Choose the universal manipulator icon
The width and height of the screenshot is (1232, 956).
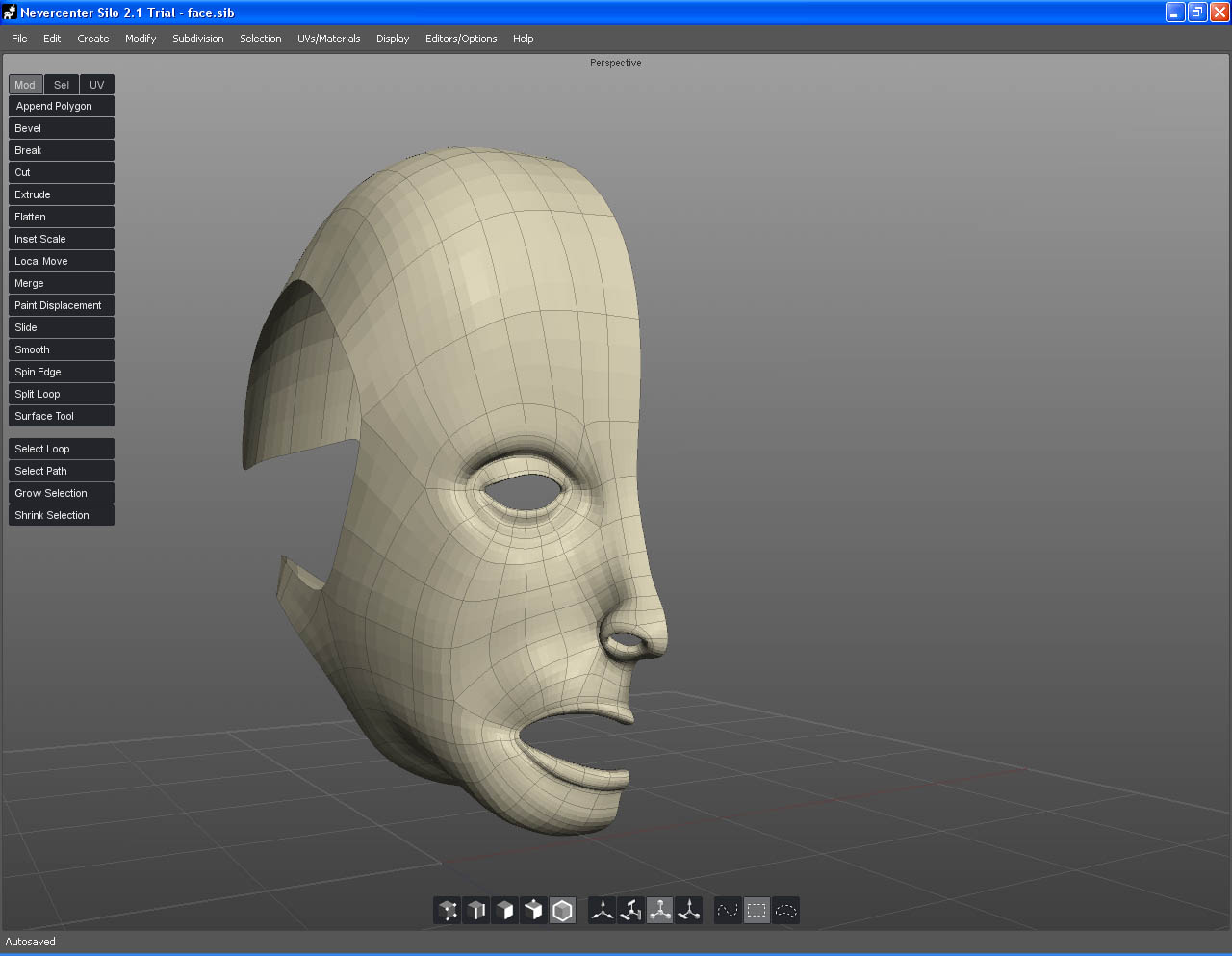click(689, 910)
